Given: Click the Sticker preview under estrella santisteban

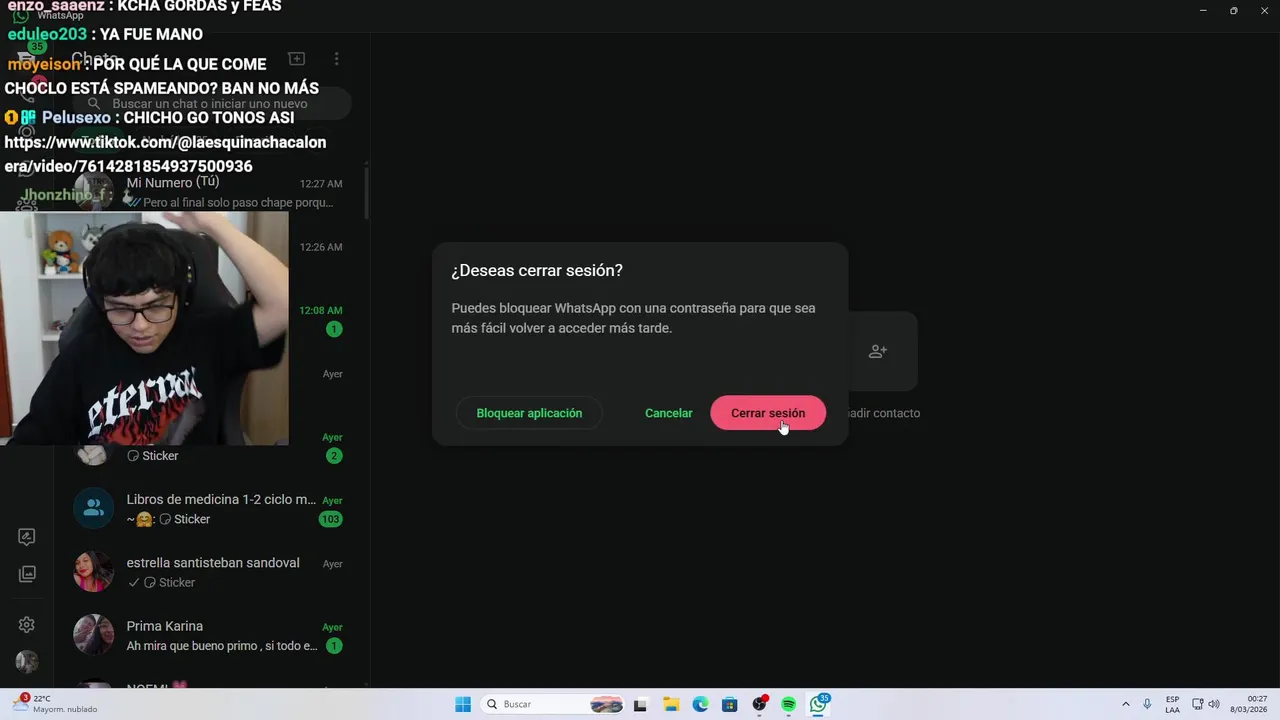Looking at the screenshot, I should pyautogui.click(x=170, y=582).
